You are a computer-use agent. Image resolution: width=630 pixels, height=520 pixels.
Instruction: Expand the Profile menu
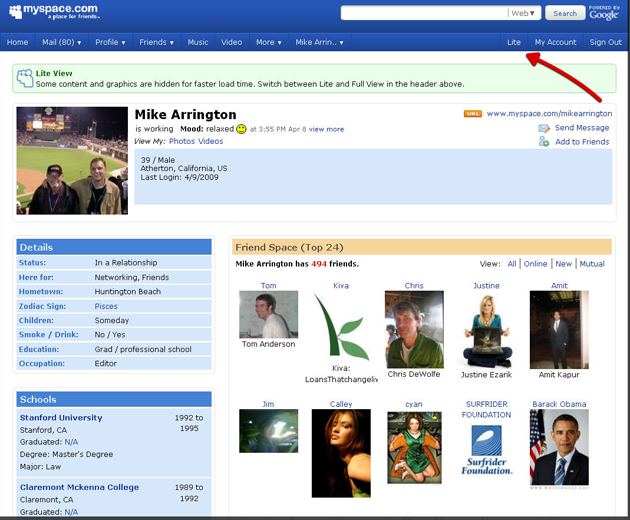click(110, 42)
